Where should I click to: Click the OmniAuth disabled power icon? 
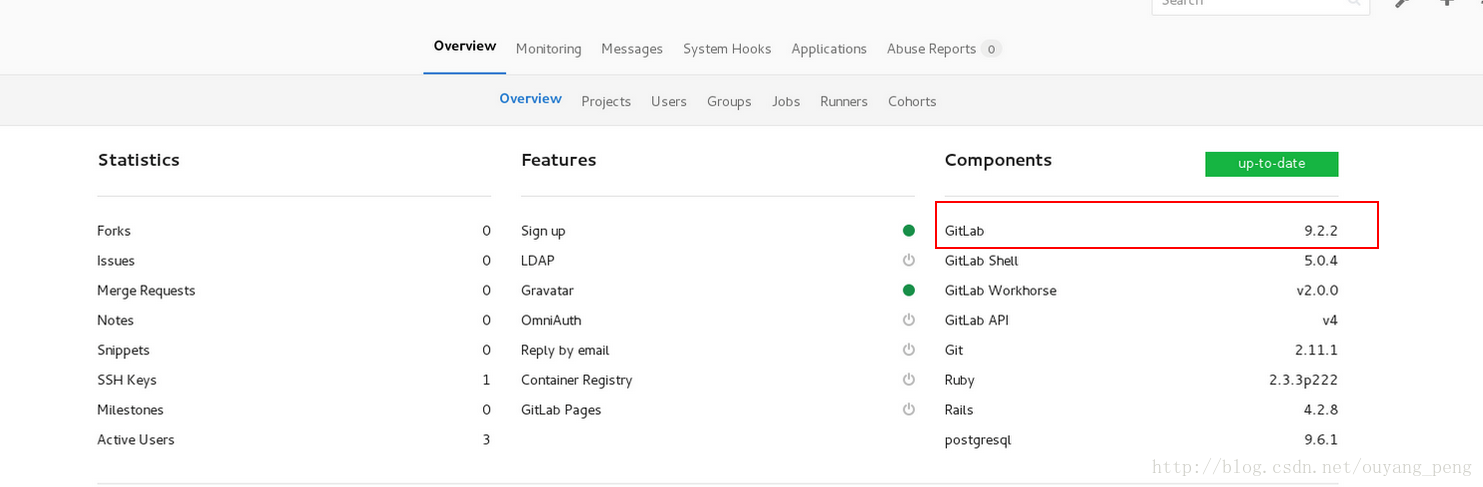point(908,321)
